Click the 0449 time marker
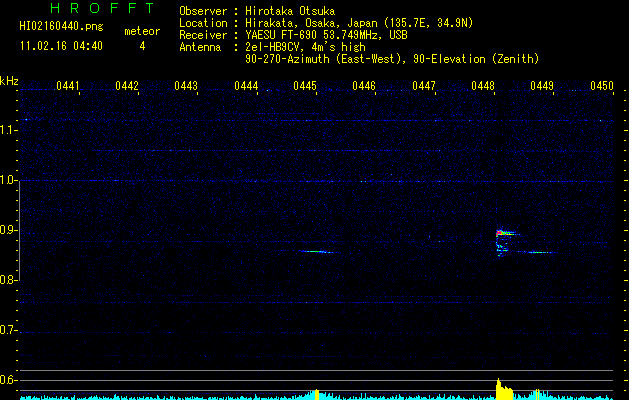 pos(542,86)
